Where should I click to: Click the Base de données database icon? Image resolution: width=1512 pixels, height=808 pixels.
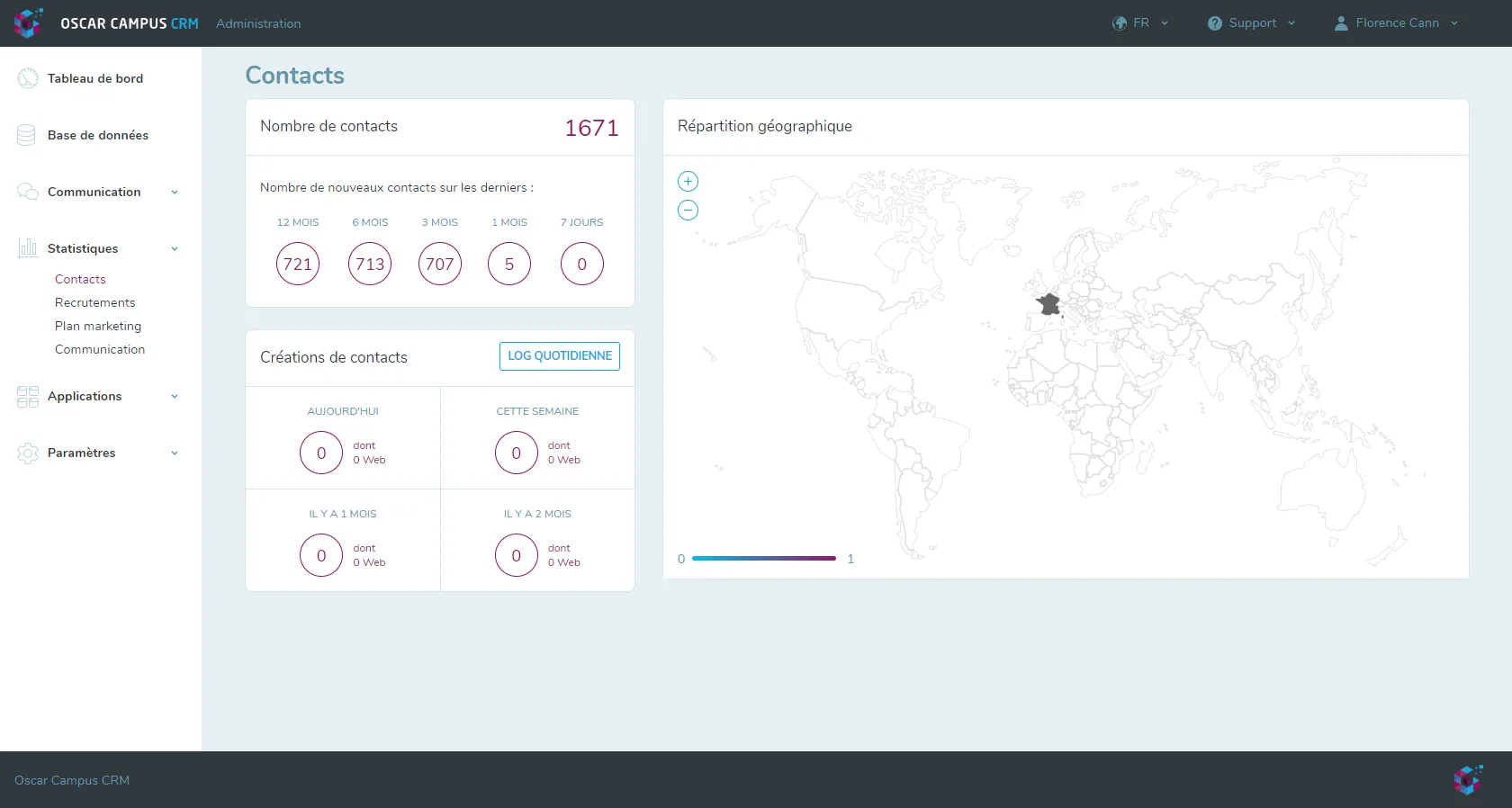[x=27, y=135]
